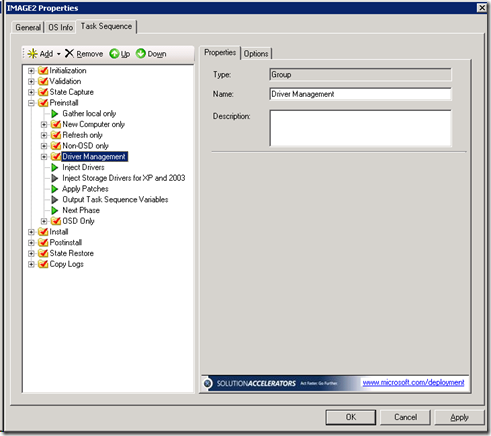The height and width of the screenshot is (436, 491).
Task: Click the New Computer only group icon
Action: [56, 124]
